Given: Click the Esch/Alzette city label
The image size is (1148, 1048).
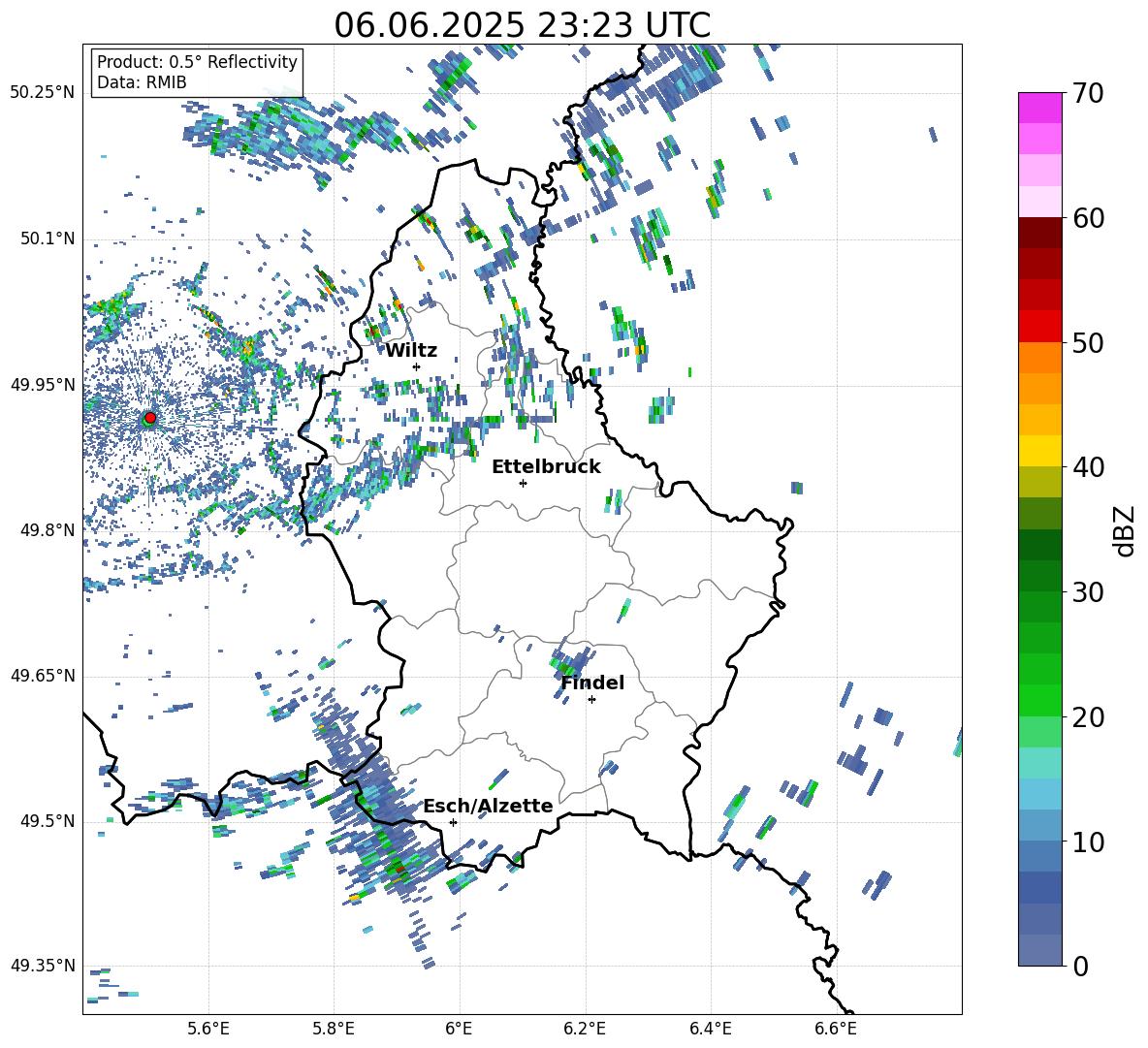Looking at the screenshot, I should click(489, 807).
